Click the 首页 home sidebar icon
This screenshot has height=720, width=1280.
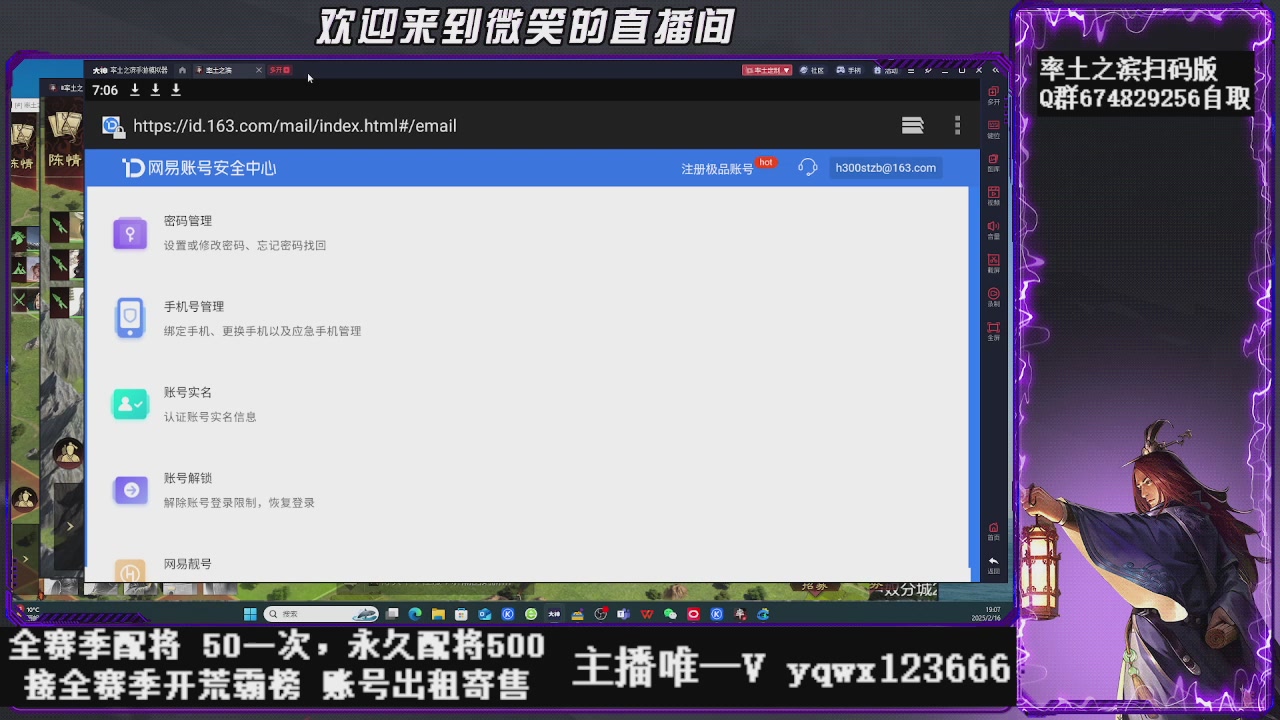(x=993, y=530)
